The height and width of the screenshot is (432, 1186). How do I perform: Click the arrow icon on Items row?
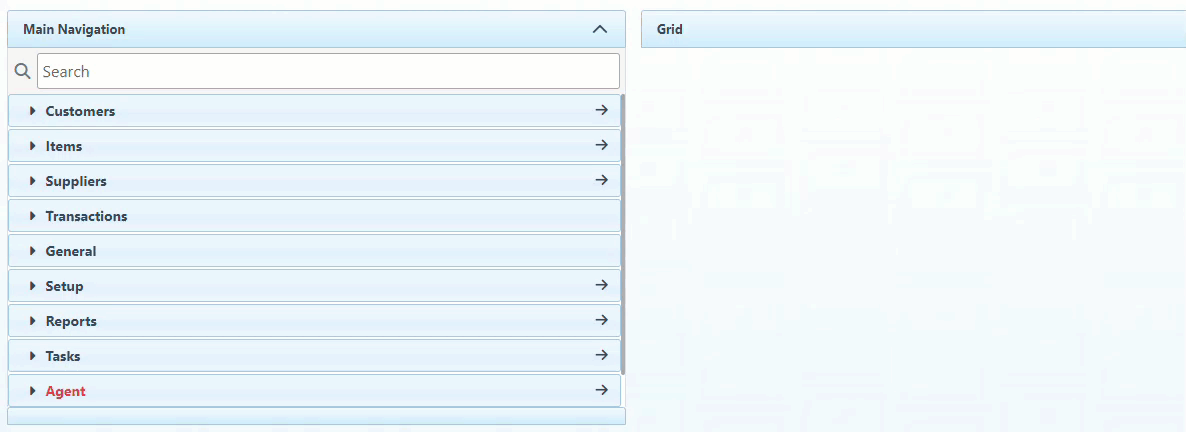[601, 145]
